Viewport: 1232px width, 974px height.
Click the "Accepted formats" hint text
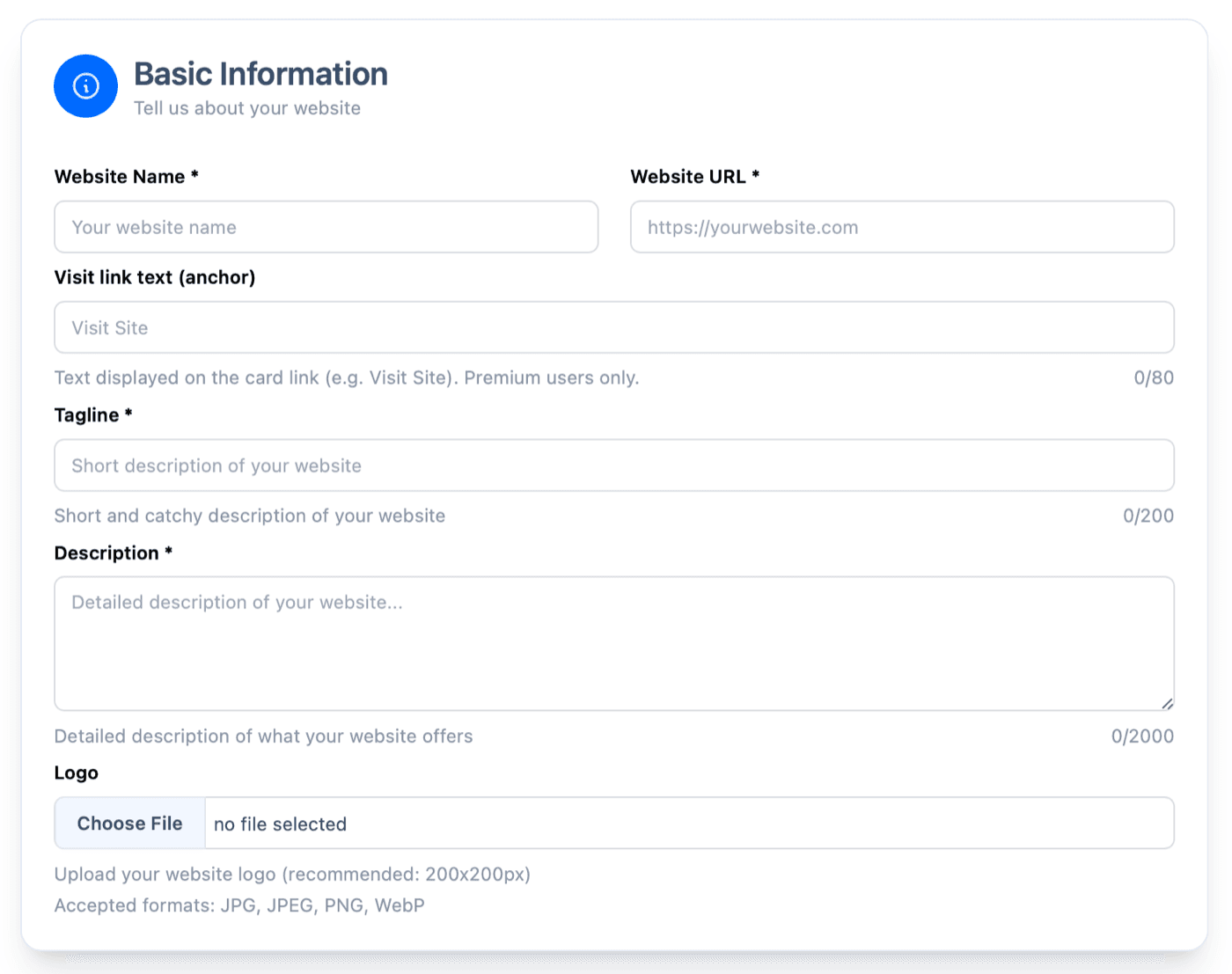click(239, 905)
